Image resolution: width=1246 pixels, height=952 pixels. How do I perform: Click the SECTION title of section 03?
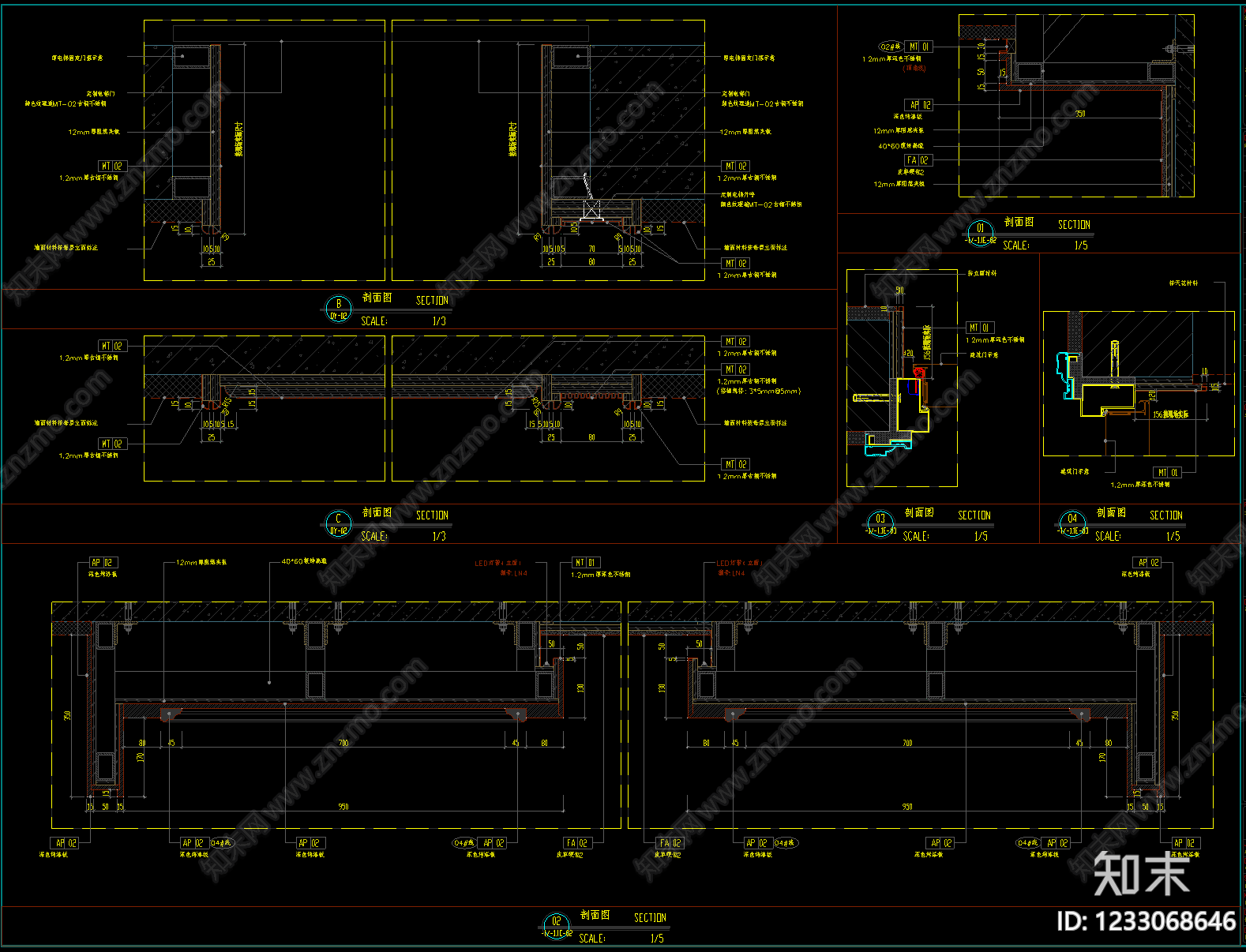[x=974, y=515]
